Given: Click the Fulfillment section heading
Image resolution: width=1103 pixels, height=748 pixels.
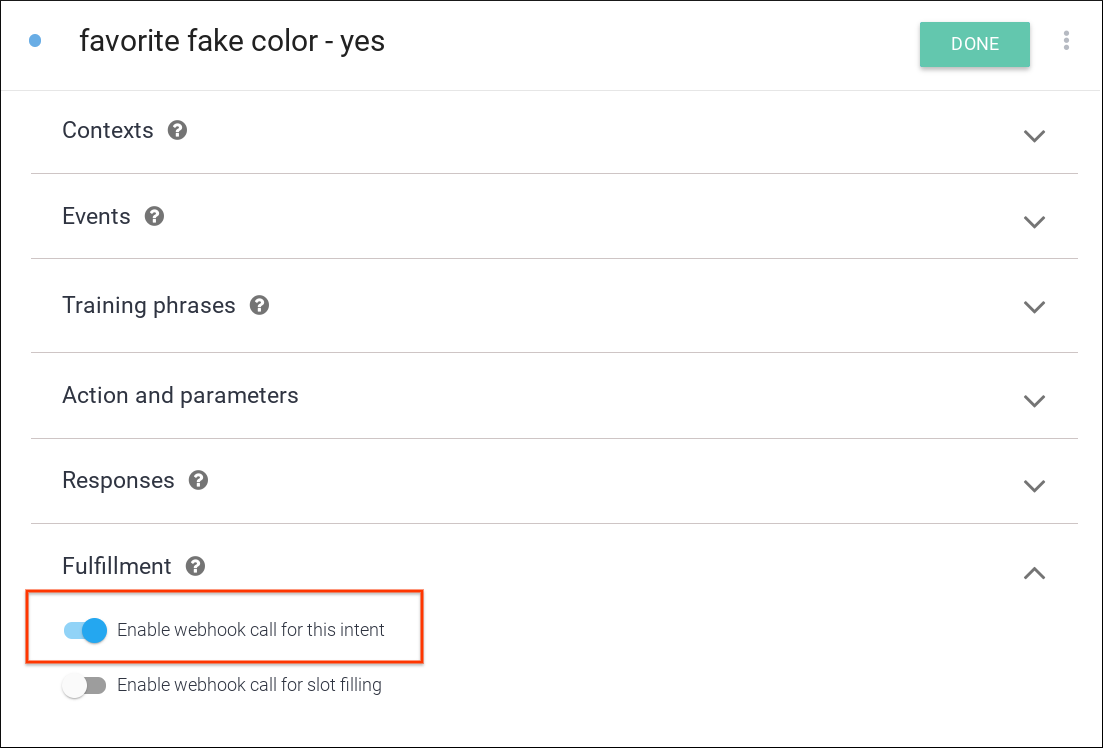Looking at the screenshot, I should point(117,567).
